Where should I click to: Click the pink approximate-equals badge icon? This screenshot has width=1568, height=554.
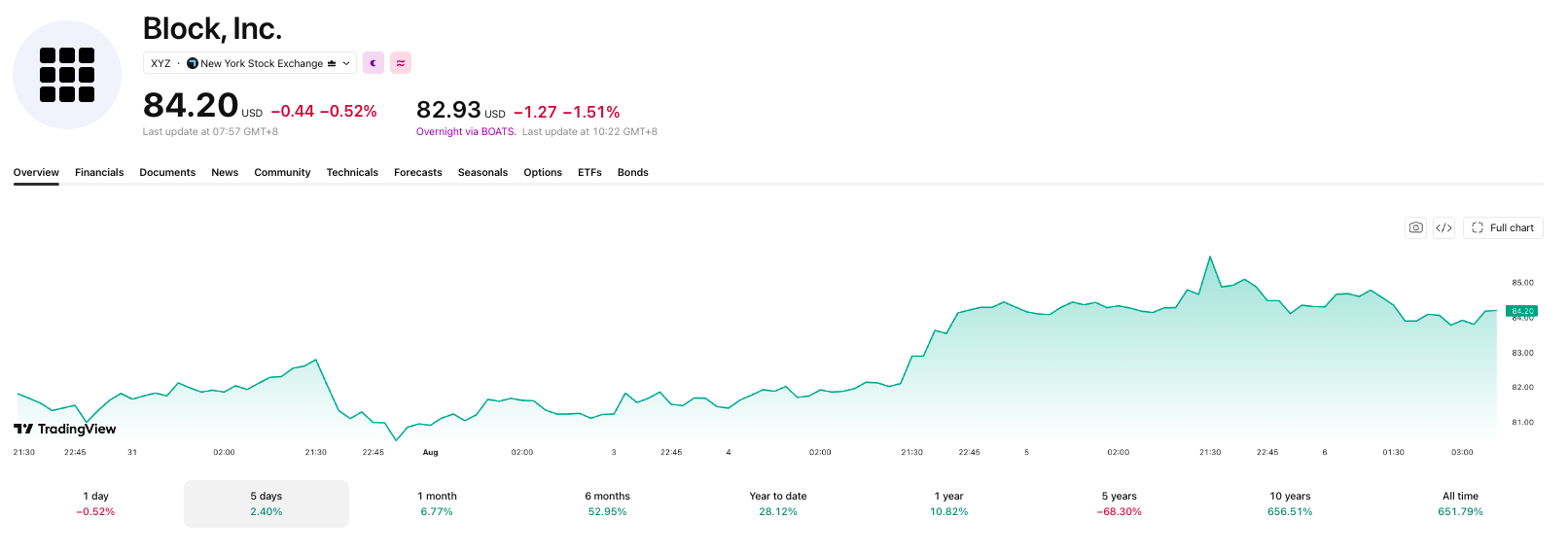coord(401,63)
